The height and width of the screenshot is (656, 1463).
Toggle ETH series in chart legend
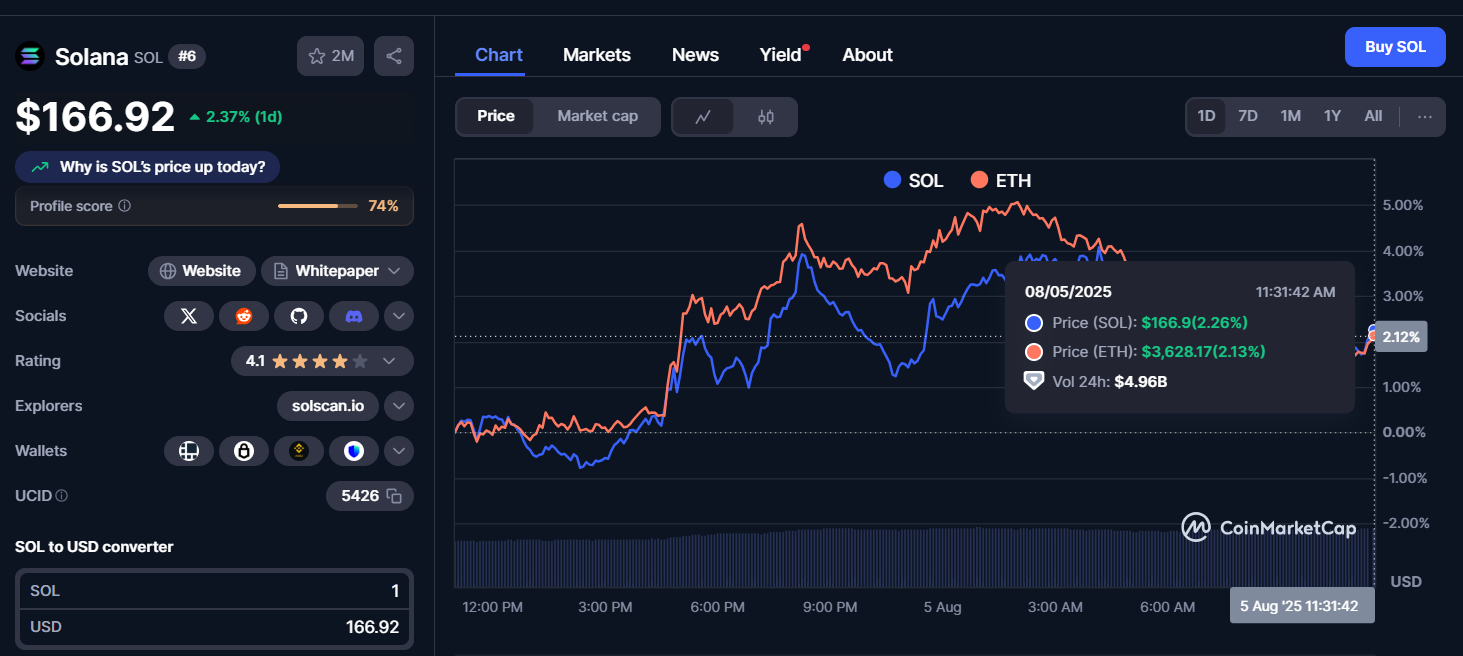(1000, 181)
